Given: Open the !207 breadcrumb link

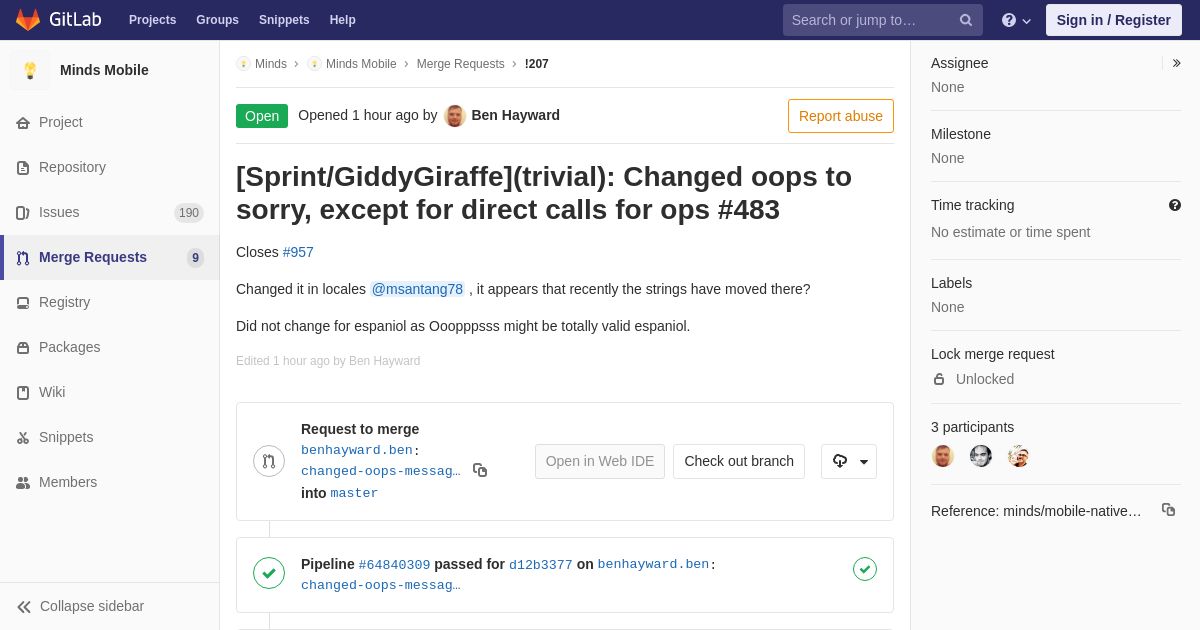Looking at the screenshot, I should (x=537, y=64).
